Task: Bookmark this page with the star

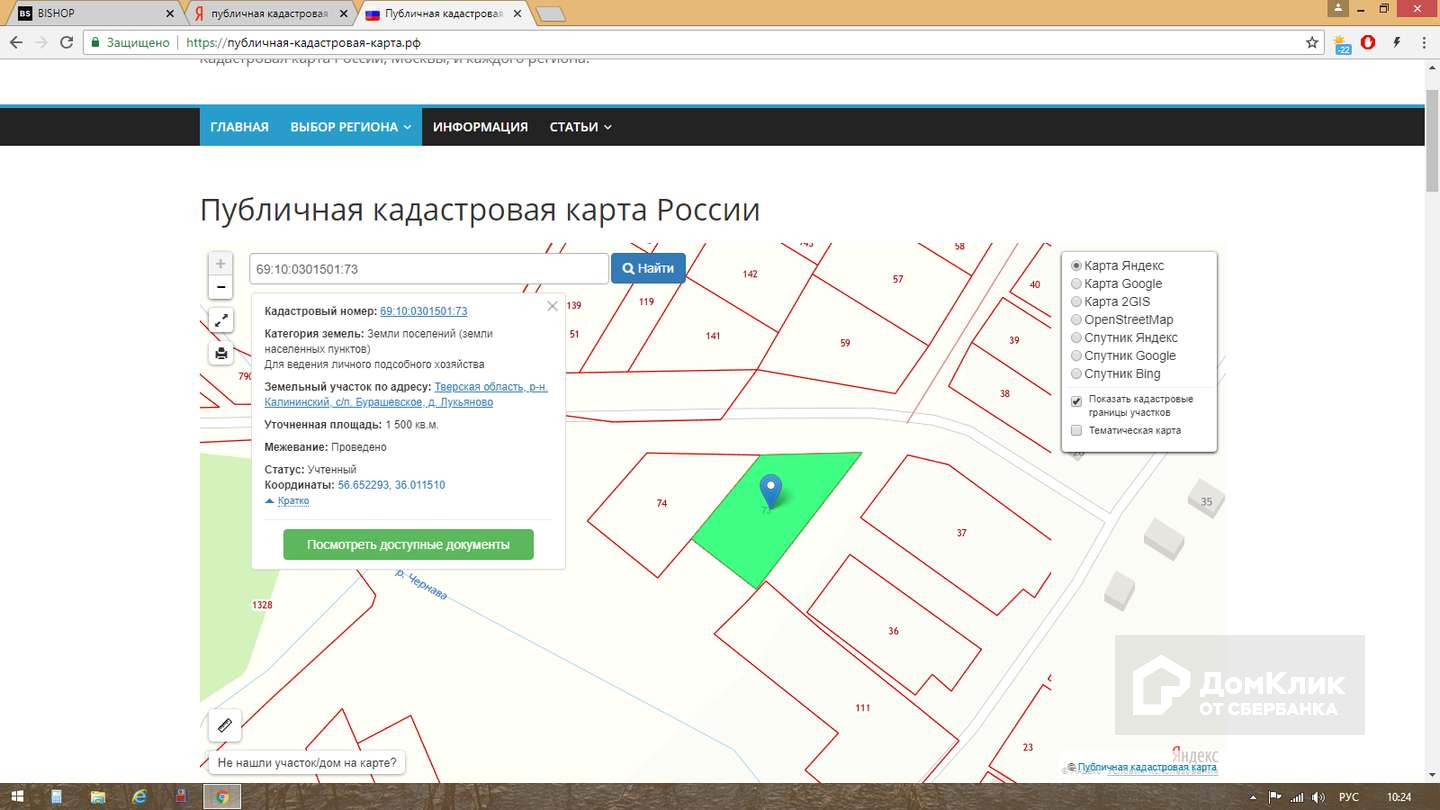Action: pos(1312,43)
